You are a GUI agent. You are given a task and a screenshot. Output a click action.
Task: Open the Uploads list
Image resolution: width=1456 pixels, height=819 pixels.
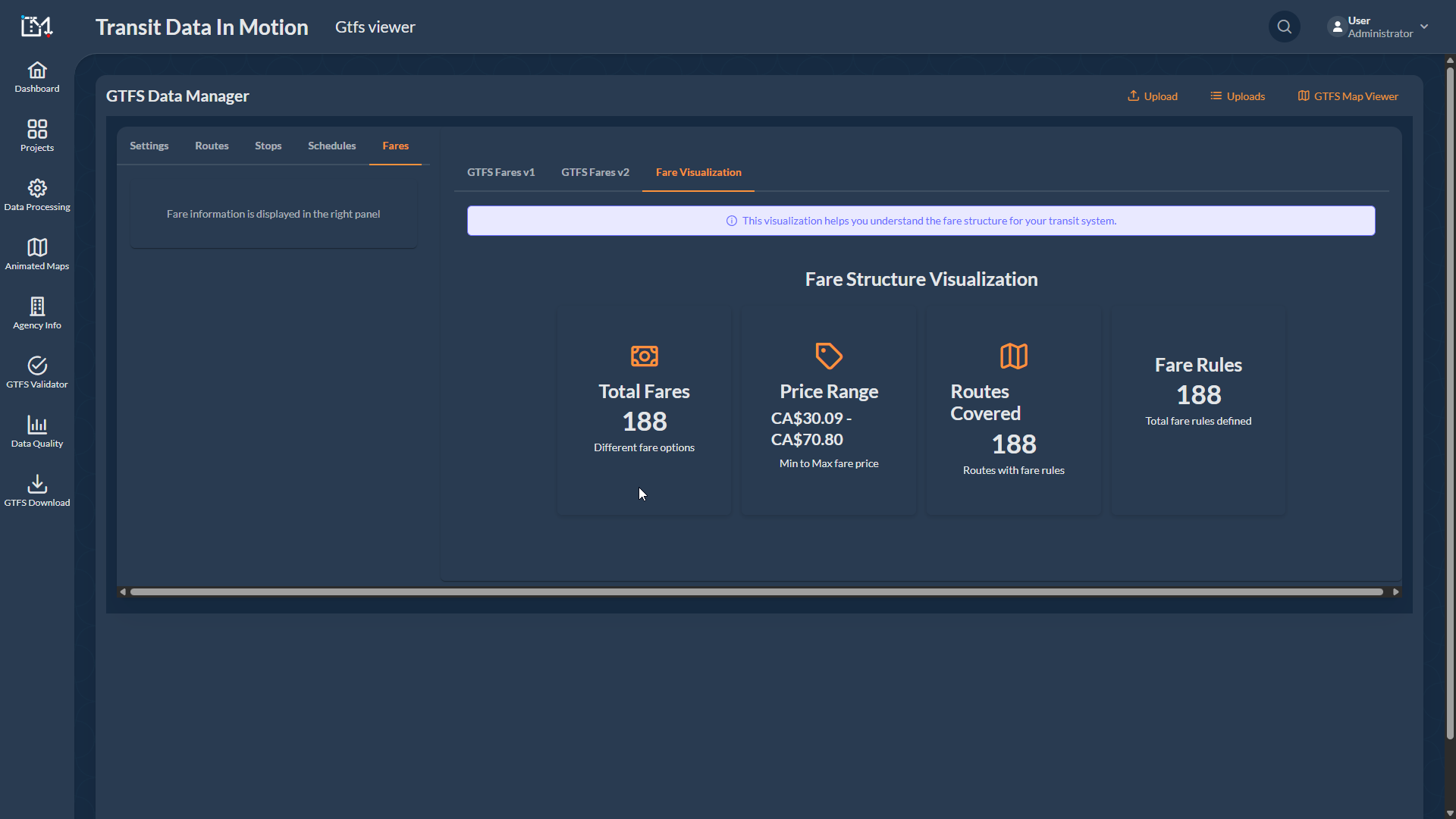coord(1238,96)
